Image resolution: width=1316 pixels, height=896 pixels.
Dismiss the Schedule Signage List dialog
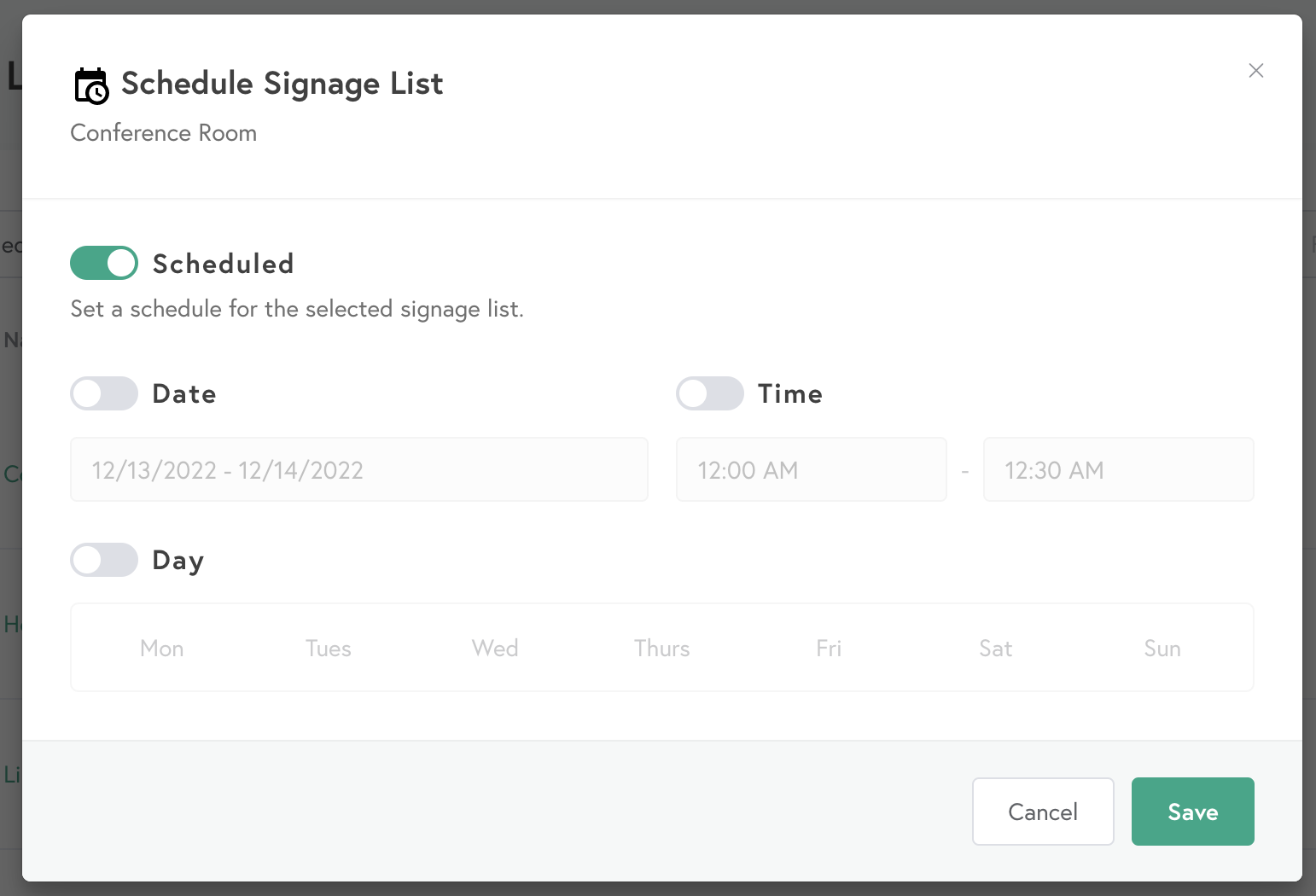tap(1255, 71)
